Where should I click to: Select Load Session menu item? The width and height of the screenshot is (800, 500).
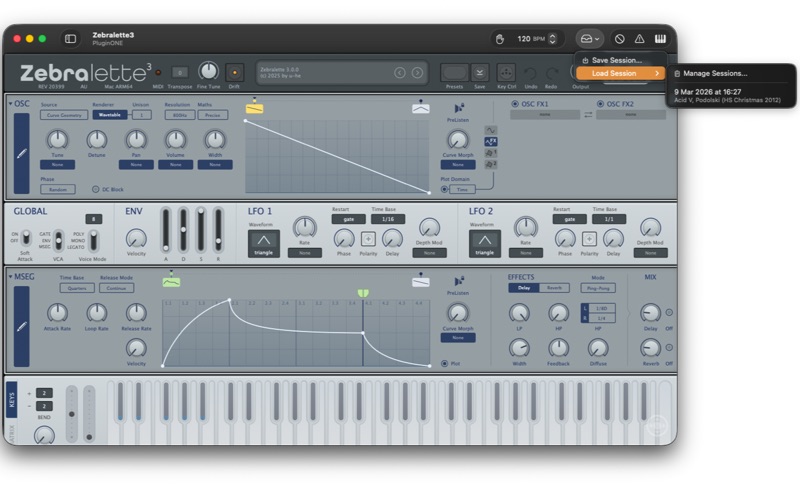point(621,73)
